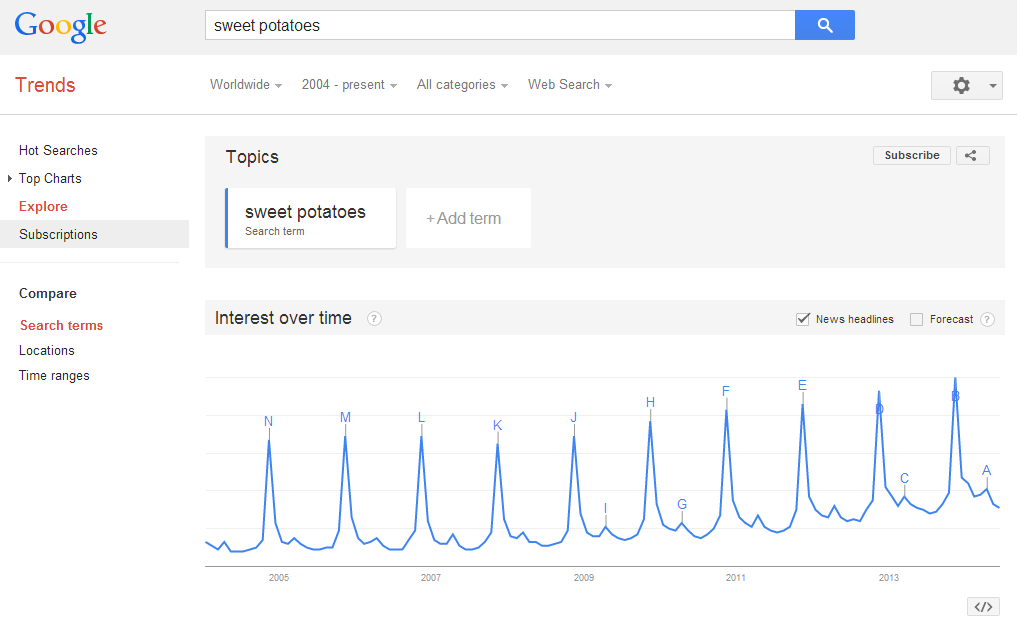Open the All categories dropdown
The width and height of the screenshot is (1017, 621).
click(462, 85)
